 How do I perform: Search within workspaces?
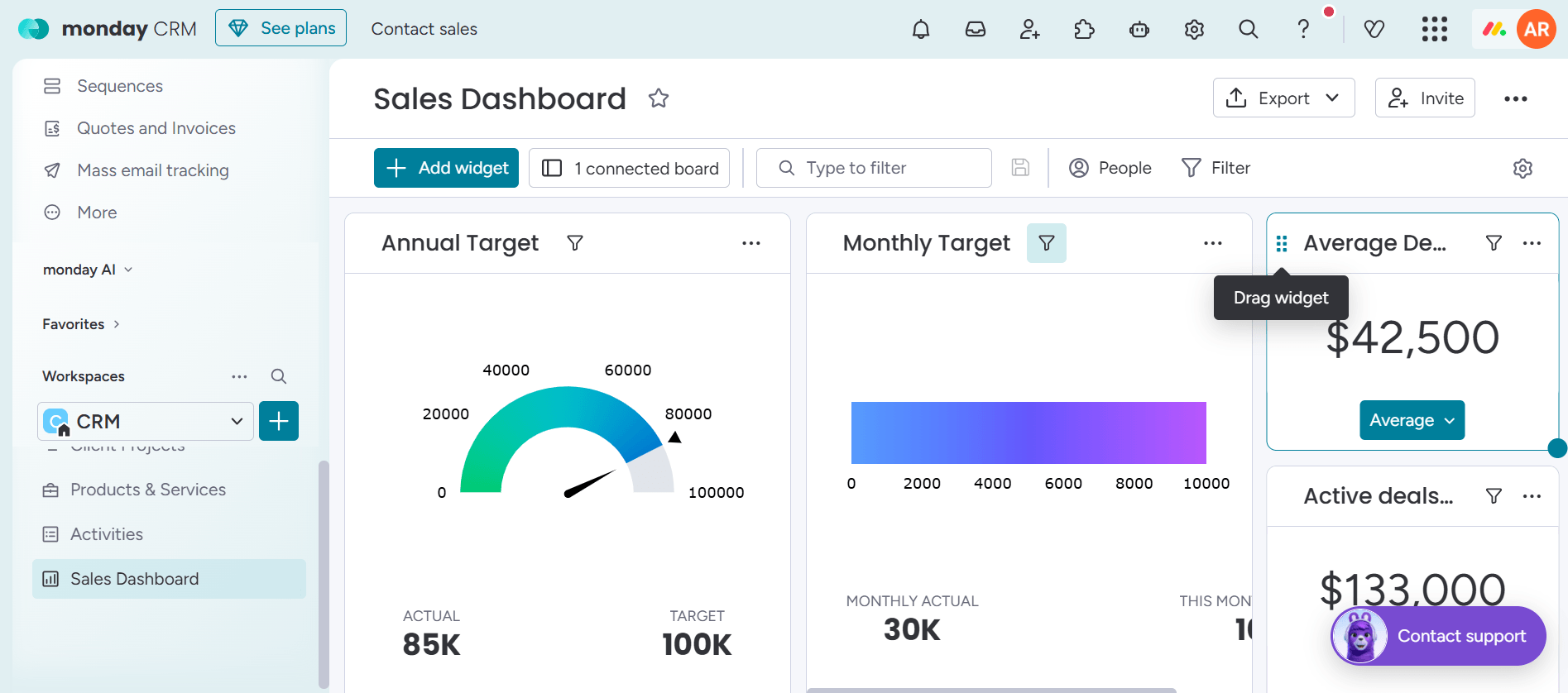(279, 376)
